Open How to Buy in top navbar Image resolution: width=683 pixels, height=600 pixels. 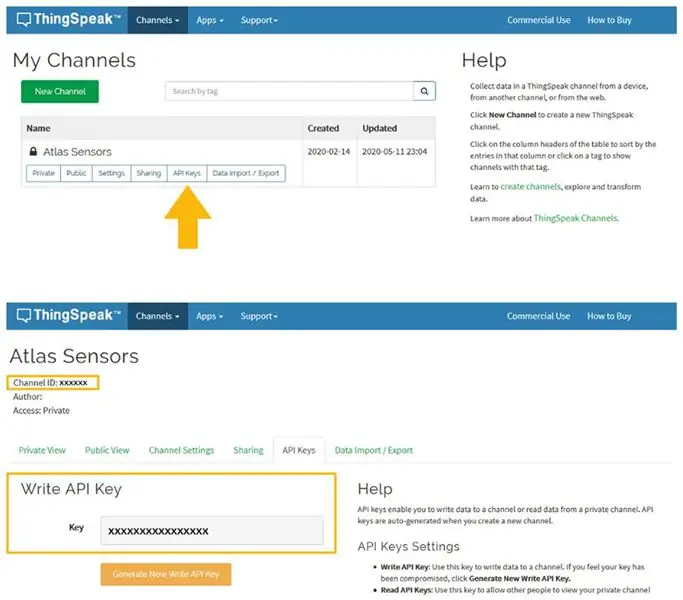[609, 20]
